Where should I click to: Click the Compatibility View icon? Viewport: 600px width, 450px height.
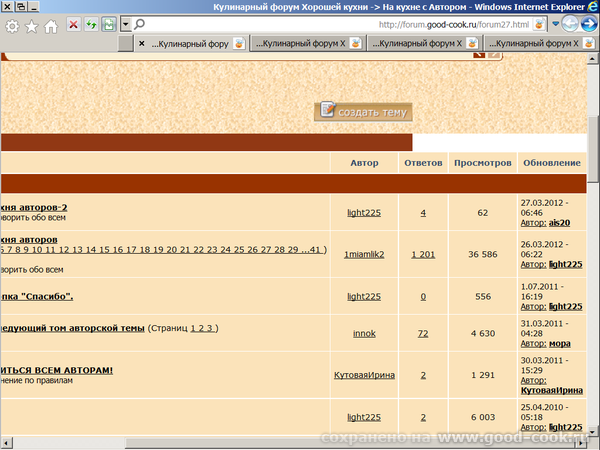click(x=108, y=23)
